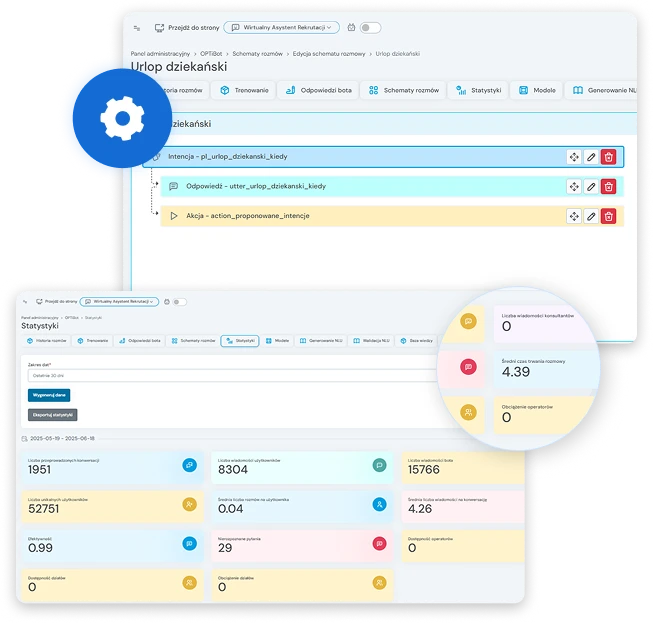Toggle the switch in the top window header
Image resolution: width=654 pixels, height=624 pixels.
(370, 28)
